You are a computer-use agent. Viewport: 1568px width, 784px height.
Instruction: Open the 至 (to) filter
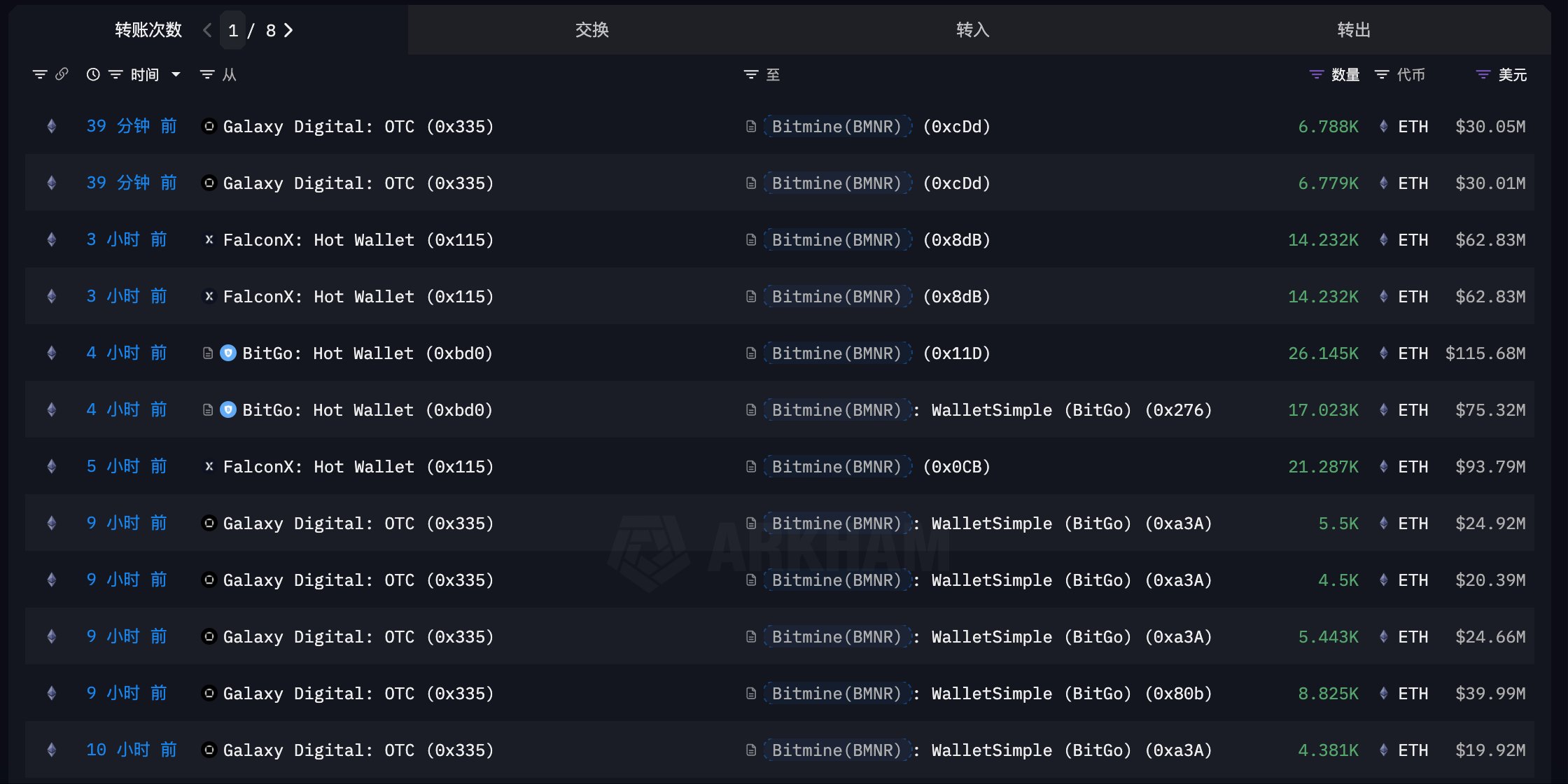coord(751,74)
